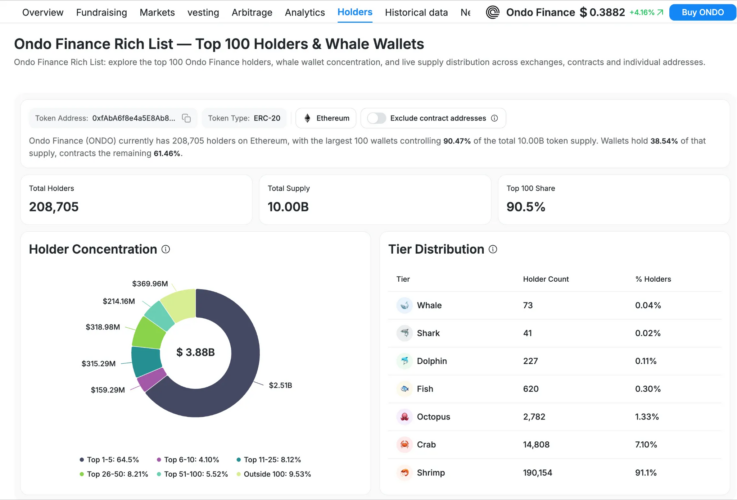Image resolution: width=737 pixels, height=500 pixels.
Task: Click the $369.96M chart label
Action: (x=150, y=284)
